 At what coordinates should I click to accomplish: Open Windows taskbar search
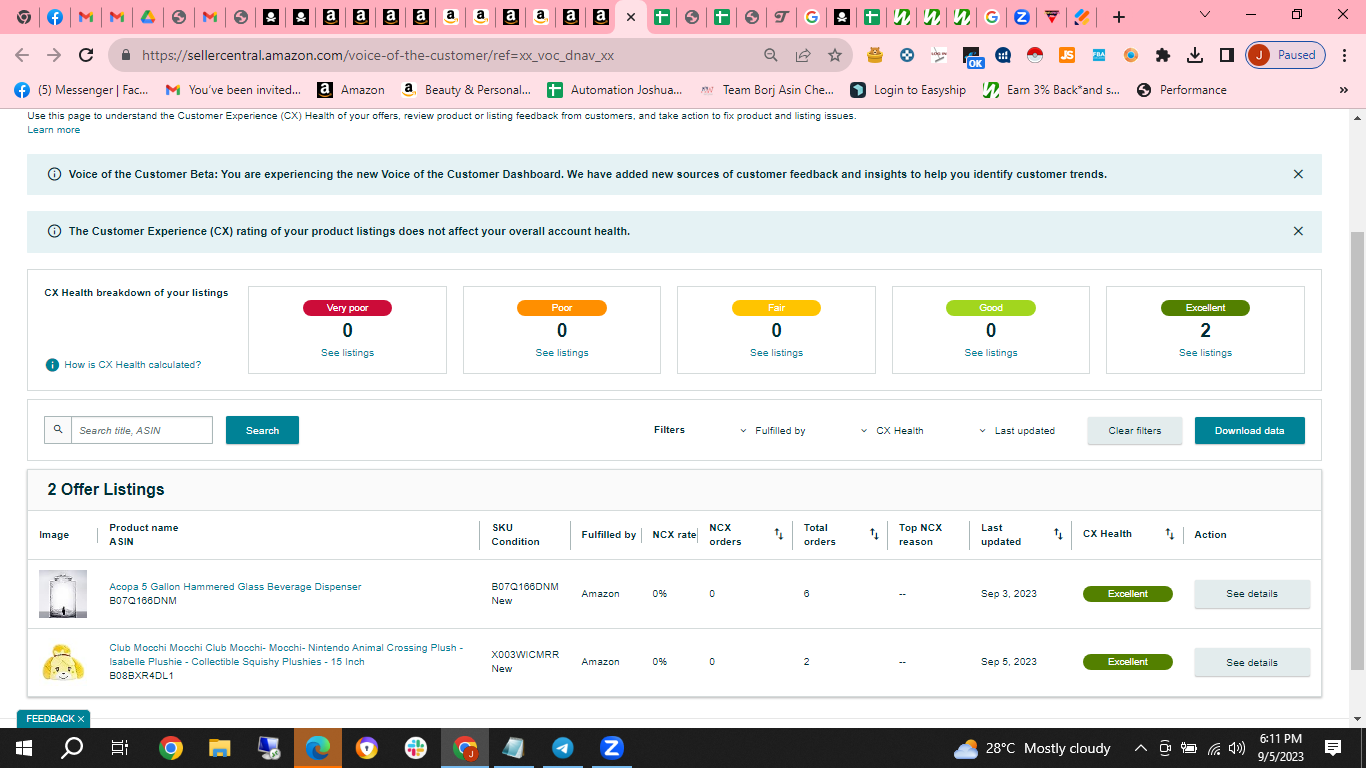72,748
